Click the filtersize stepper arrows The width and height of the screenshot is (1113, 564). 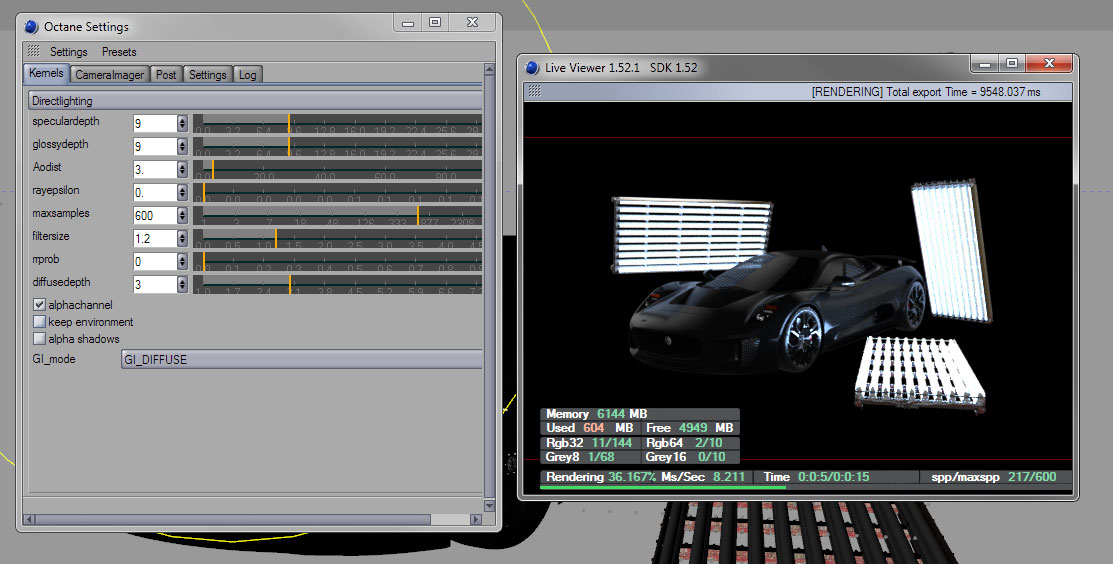(x=182, y=238)
